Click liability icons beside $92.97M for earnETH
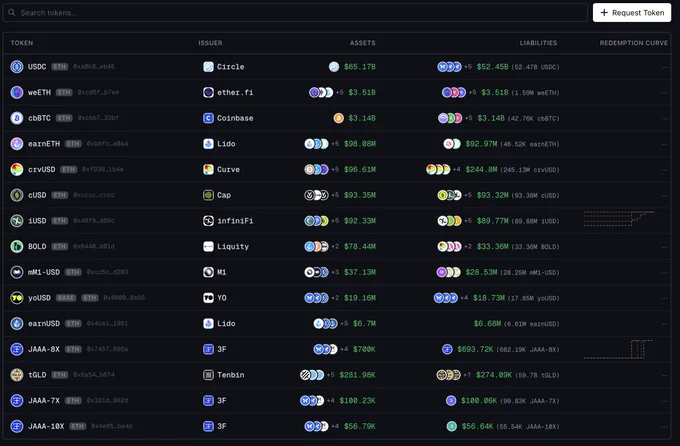 pyautogui.click(x=452, y=144)
